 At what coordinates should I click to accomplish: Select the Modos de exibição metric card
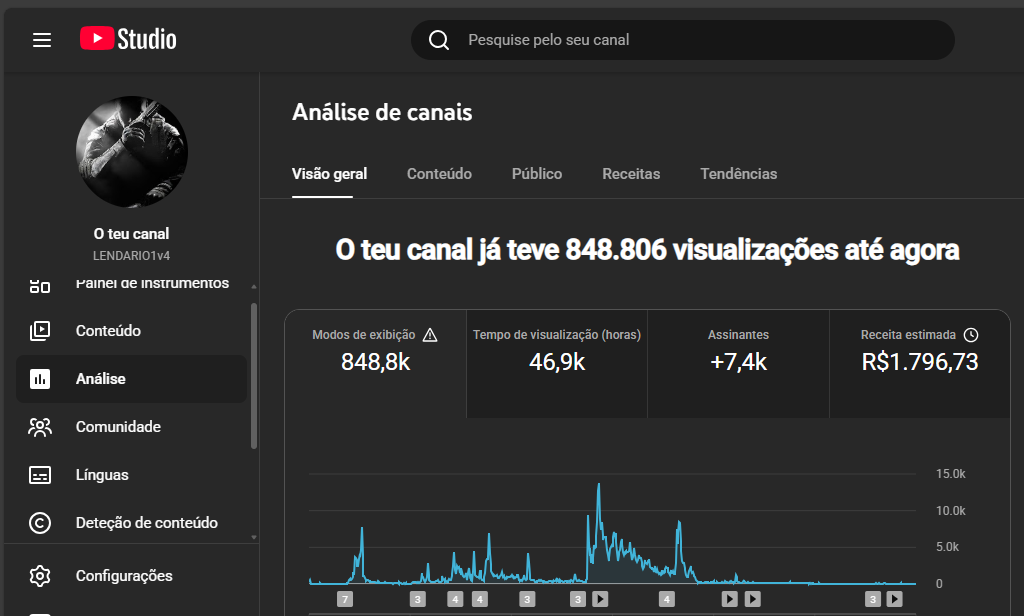tap(376, 364)
